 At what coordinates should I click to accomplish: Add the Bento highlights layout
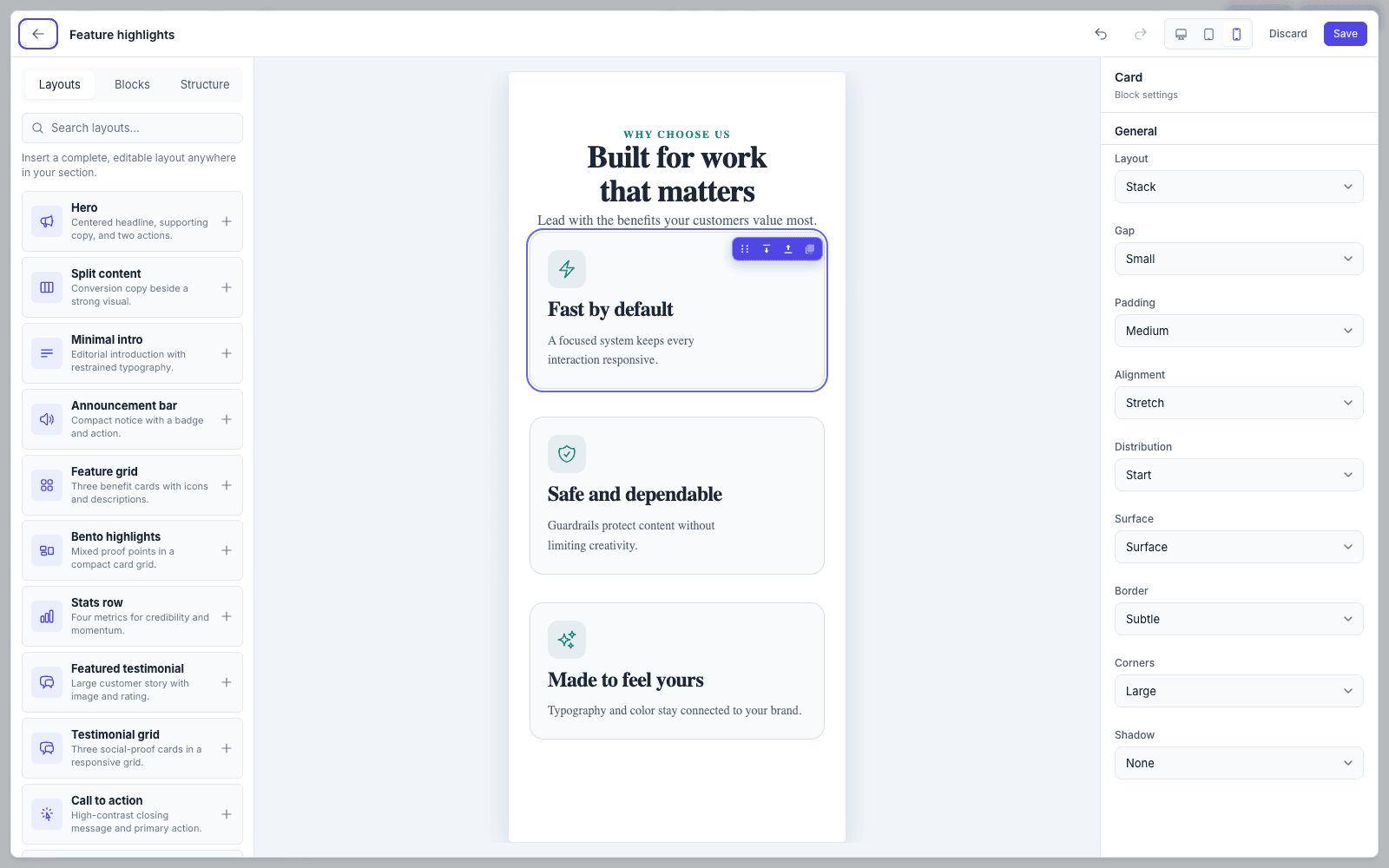pyautogui.click(x=227, y=550)
